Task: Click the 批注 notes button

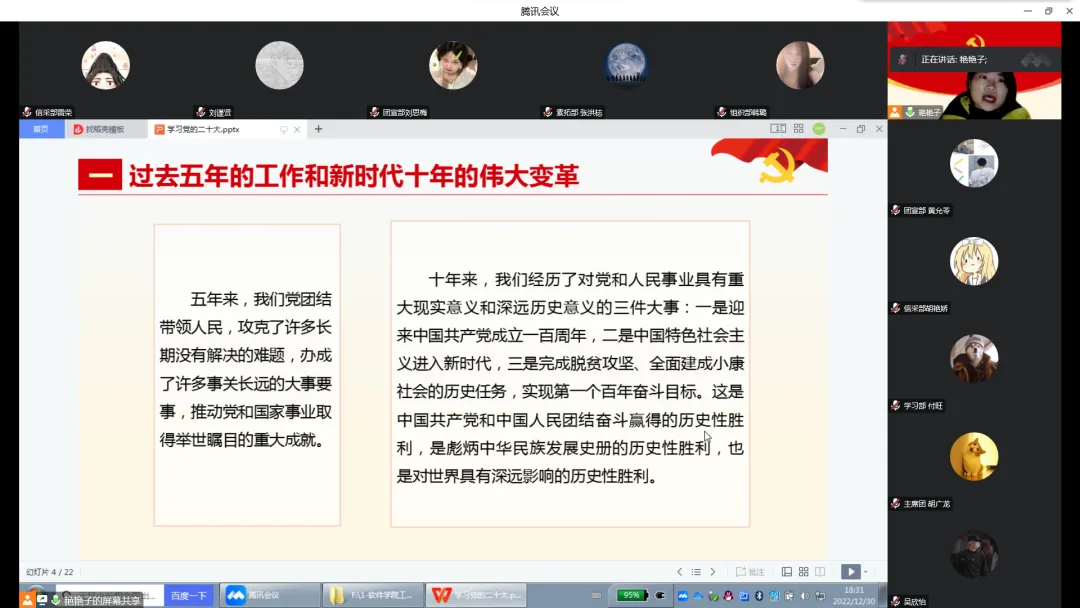Action: coord(750,572)
